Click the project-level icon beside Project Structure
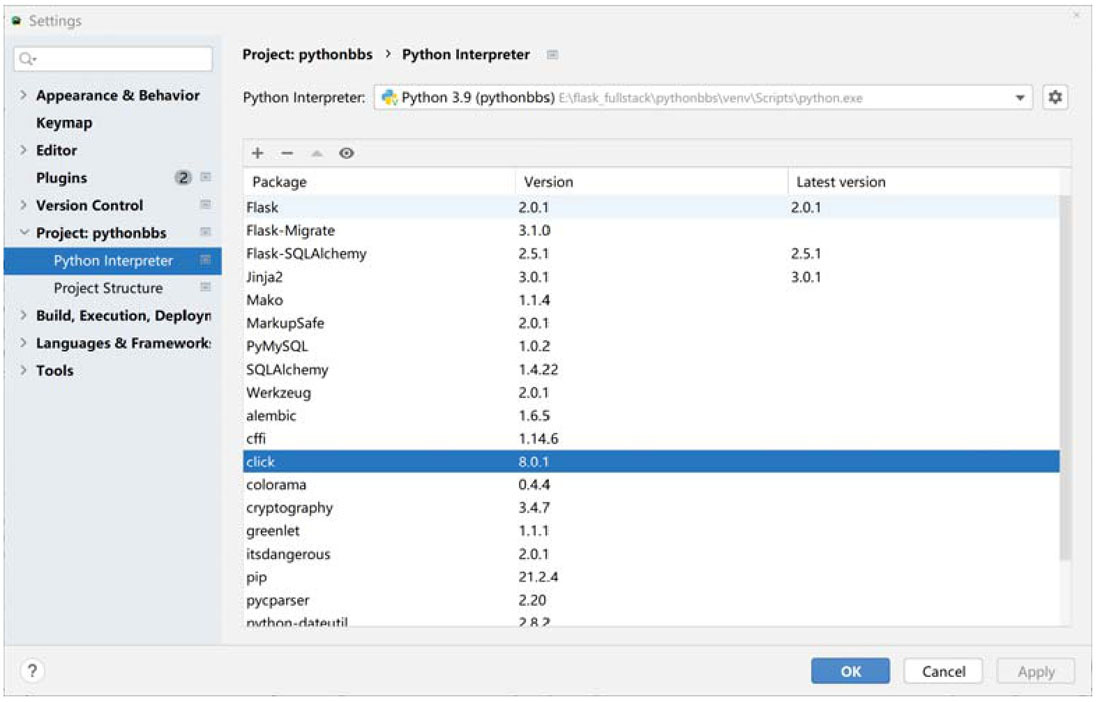The image size is (1100, 702). click(206, 287)
